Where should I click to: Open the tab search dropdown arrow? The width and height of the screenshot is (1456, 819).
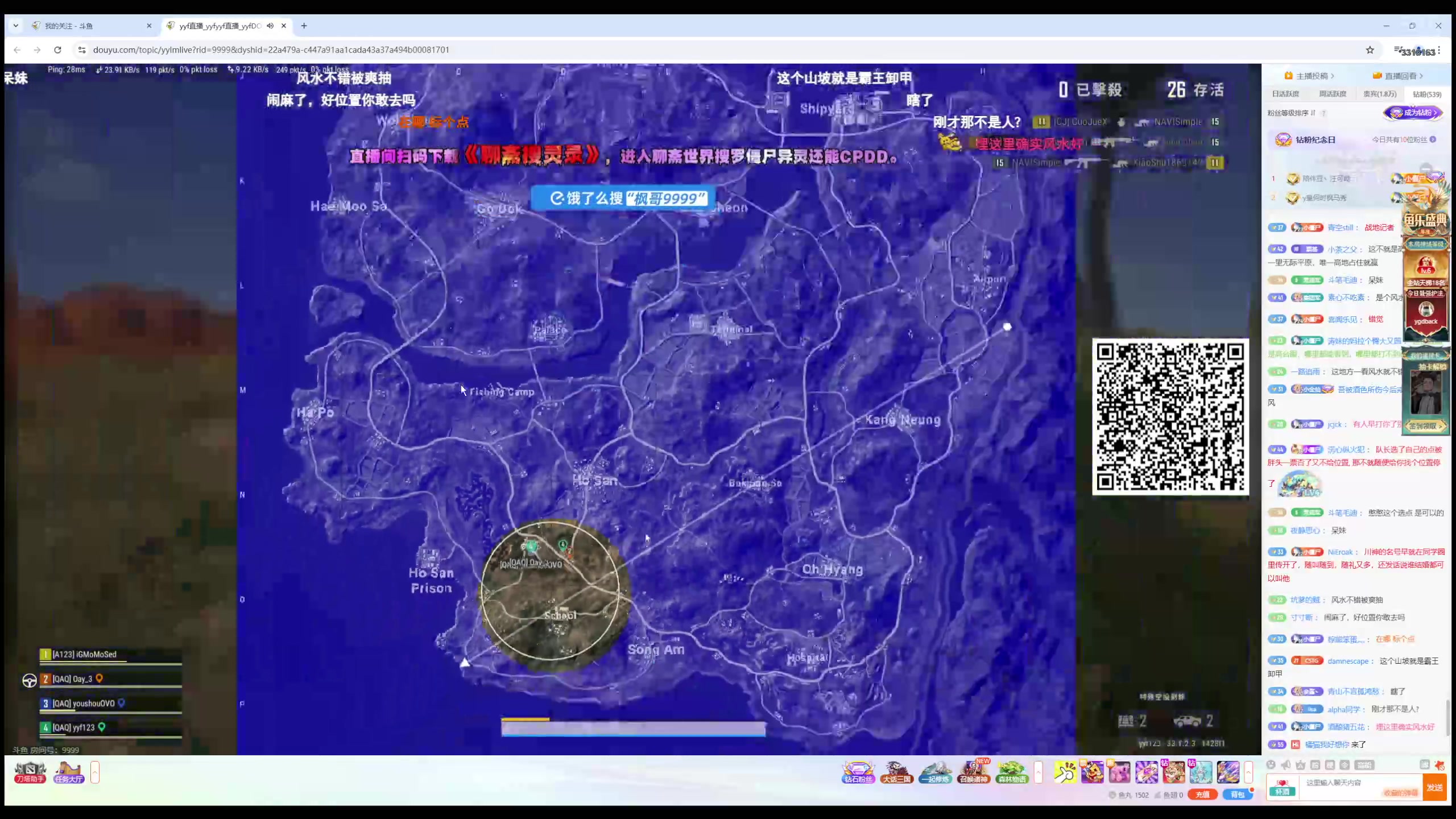pyautogui.click(x=15, y=26)
